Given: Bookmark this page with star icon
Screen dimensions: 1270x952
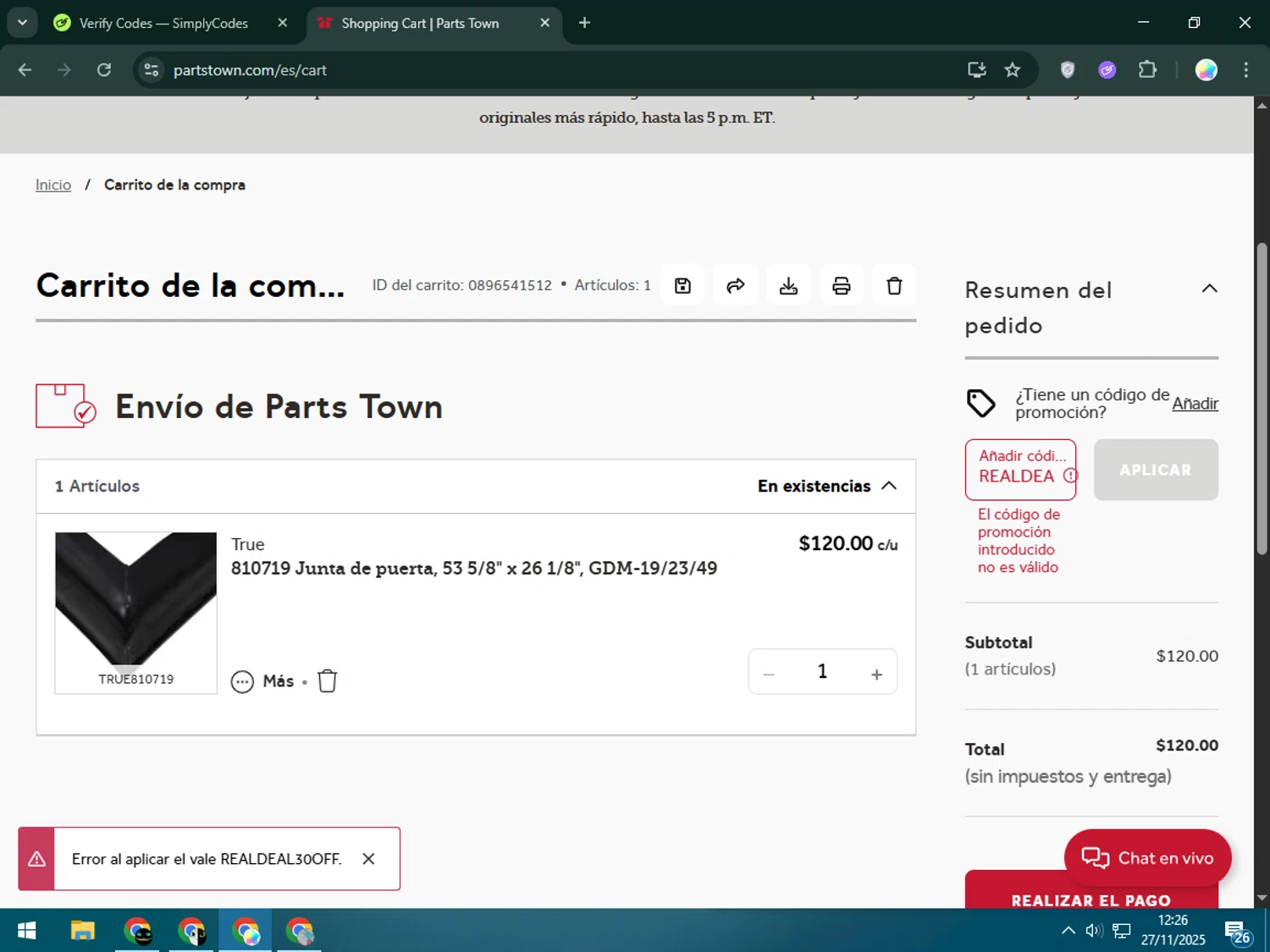Looking at the screenshot, I should (1013, 70).
